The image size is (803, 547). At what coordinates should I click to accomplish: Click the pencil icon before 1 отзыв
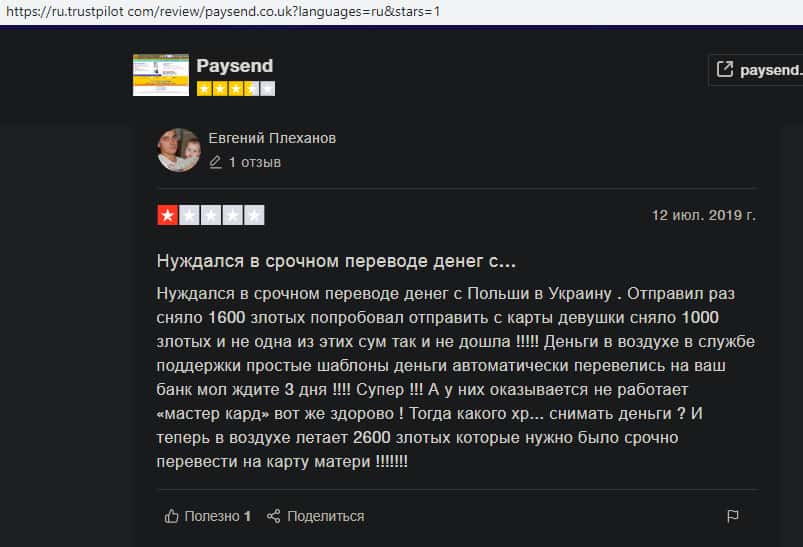coord(215,162)
